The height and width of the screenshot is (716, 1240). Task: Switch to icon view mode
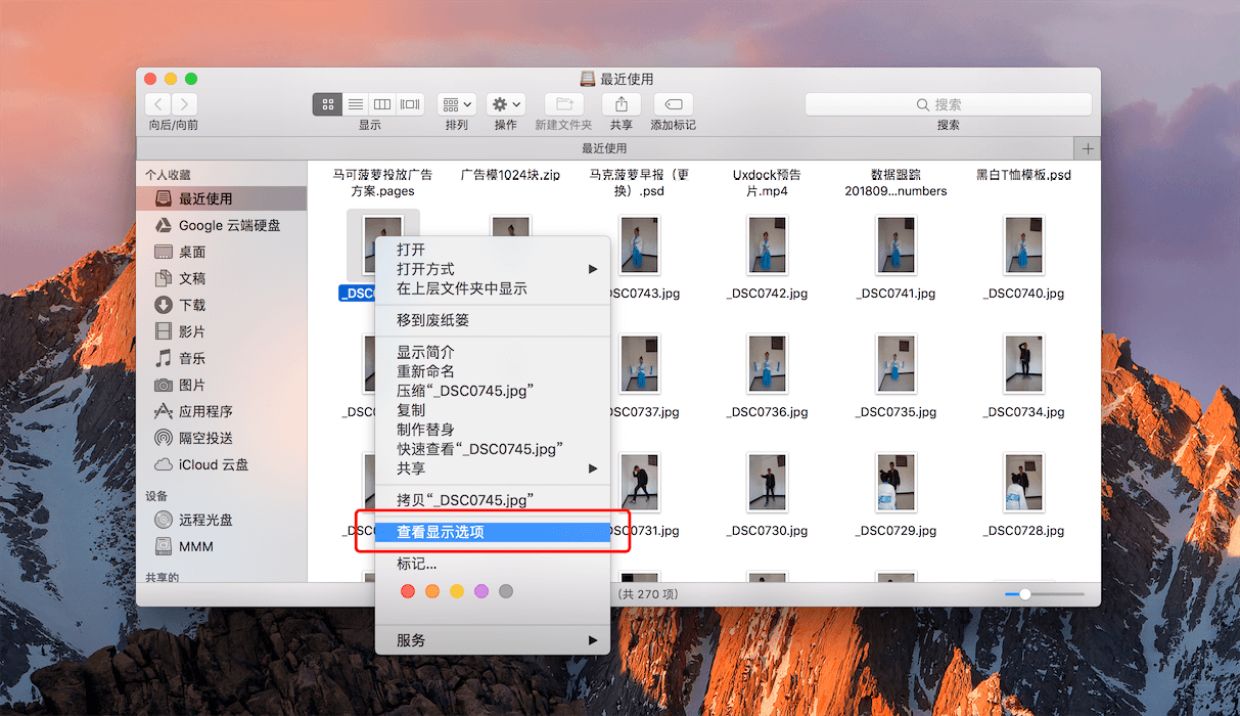(x=327, y=104)
